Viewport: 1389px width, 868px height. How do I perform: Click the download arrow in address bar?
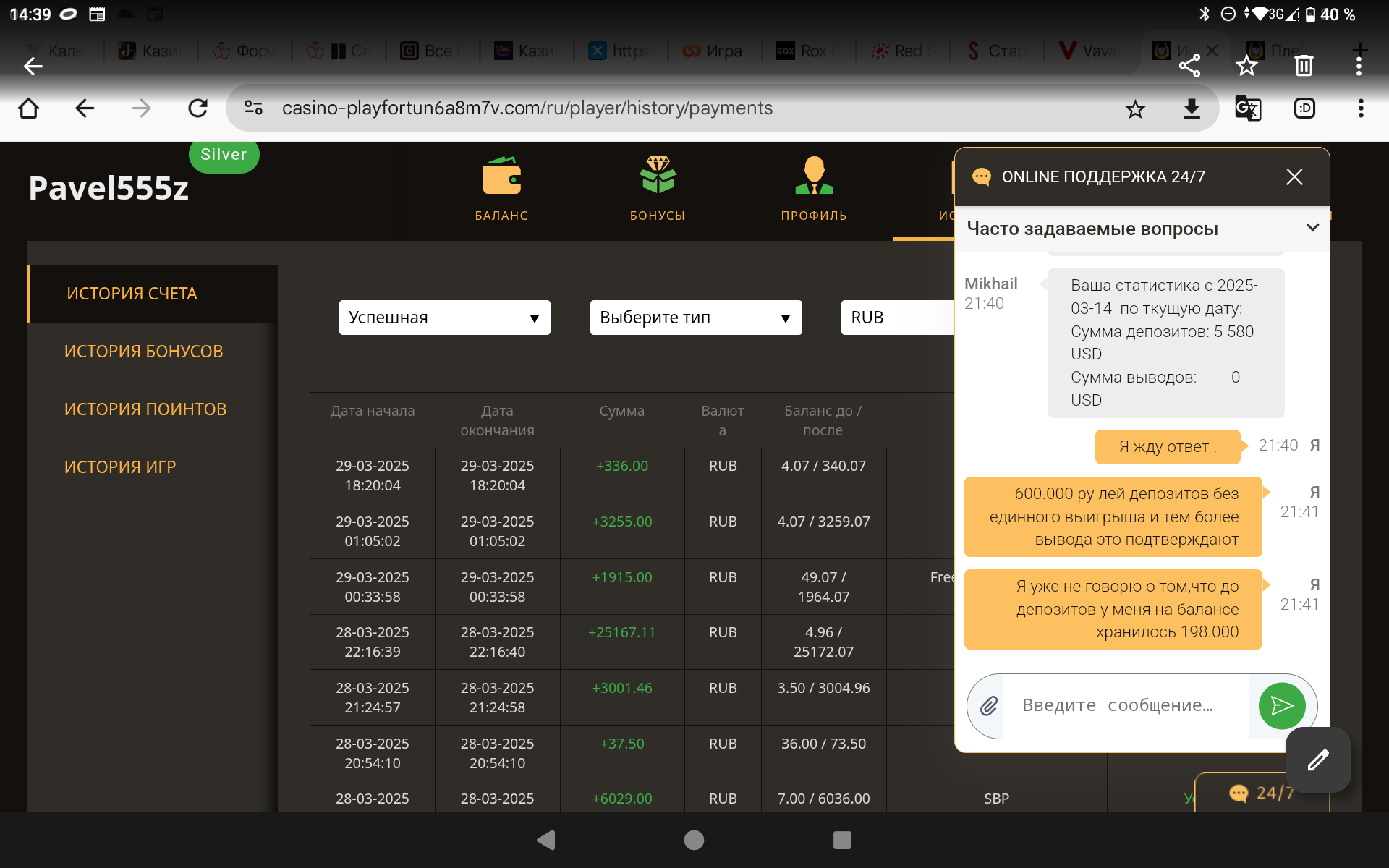click(1192, 109)
